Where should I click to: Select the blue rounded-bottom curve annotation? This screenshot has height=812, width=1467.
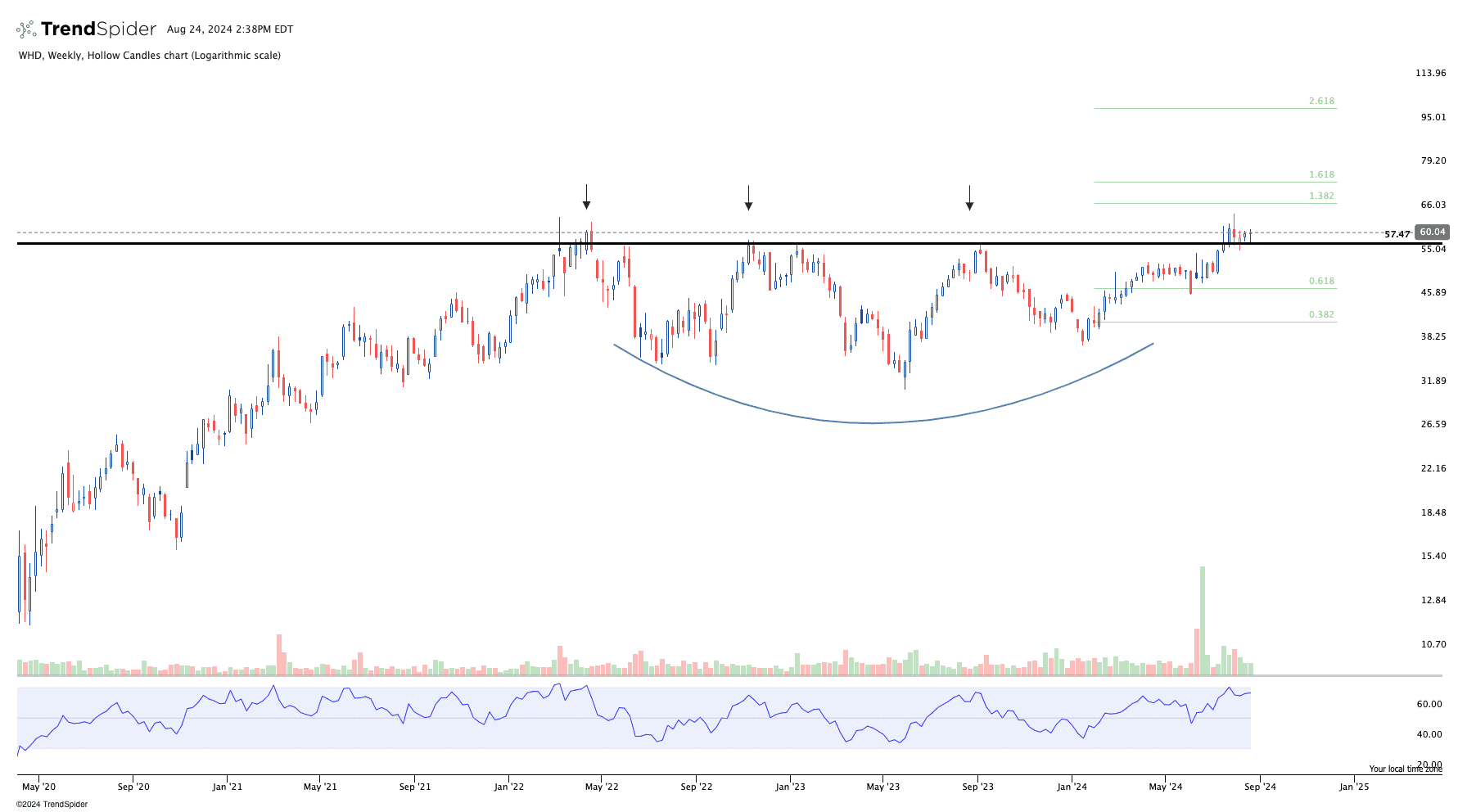click(x=872, y=422)
